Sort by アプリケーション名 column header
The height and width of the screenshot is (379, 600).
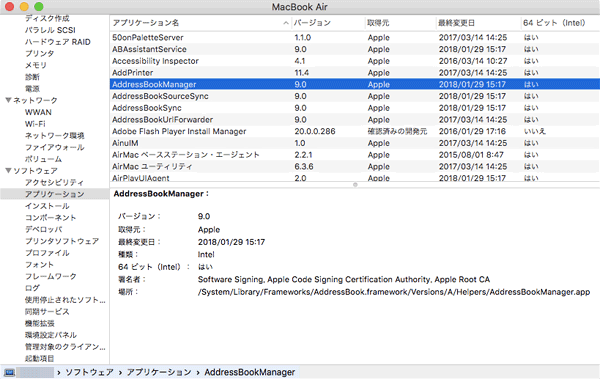click(x=200, y=23)
